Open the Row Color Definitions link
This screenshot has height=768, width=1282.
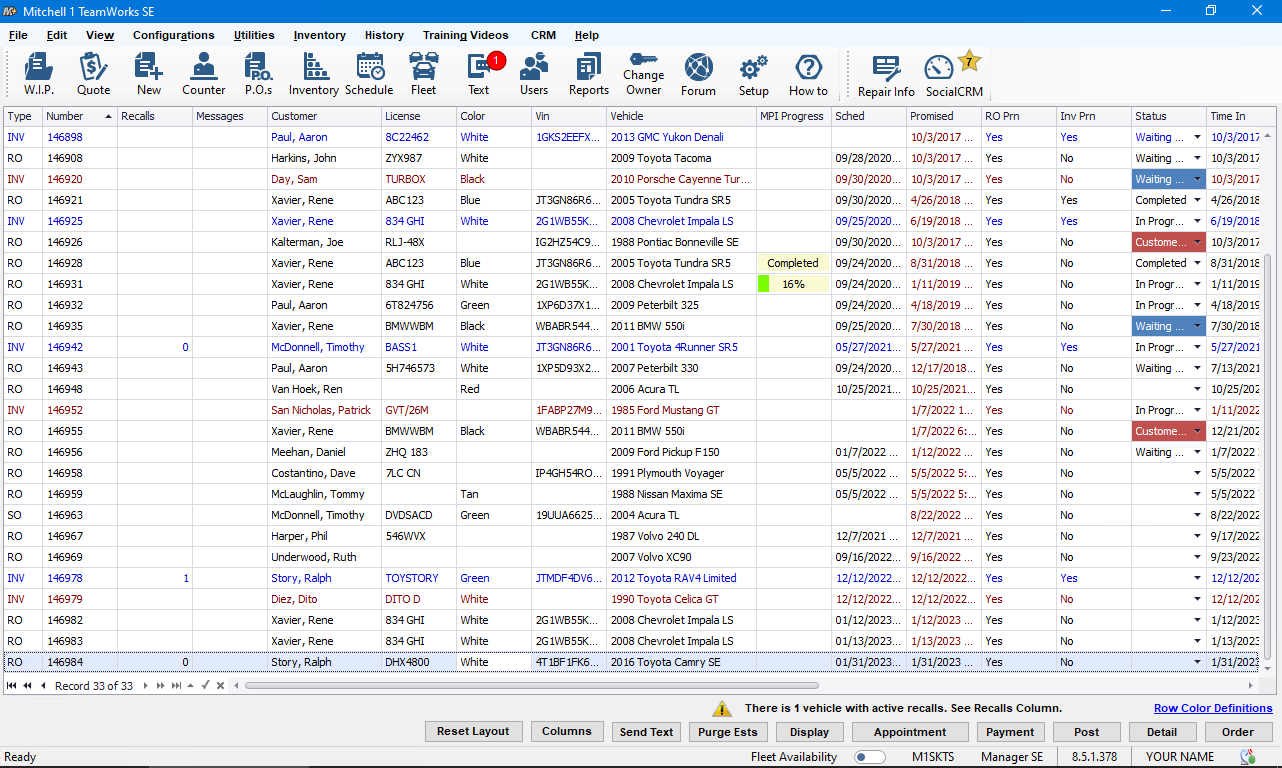click(1212, 708)
